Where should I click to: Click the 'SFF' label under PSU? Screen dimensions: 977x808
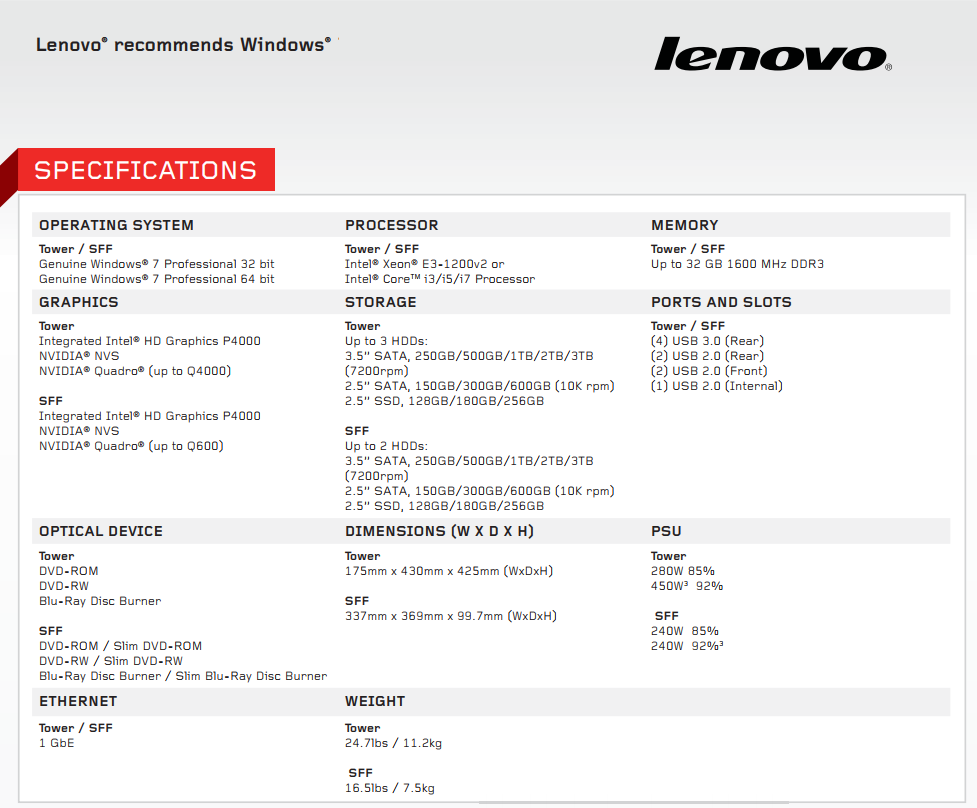click(666, 616)
